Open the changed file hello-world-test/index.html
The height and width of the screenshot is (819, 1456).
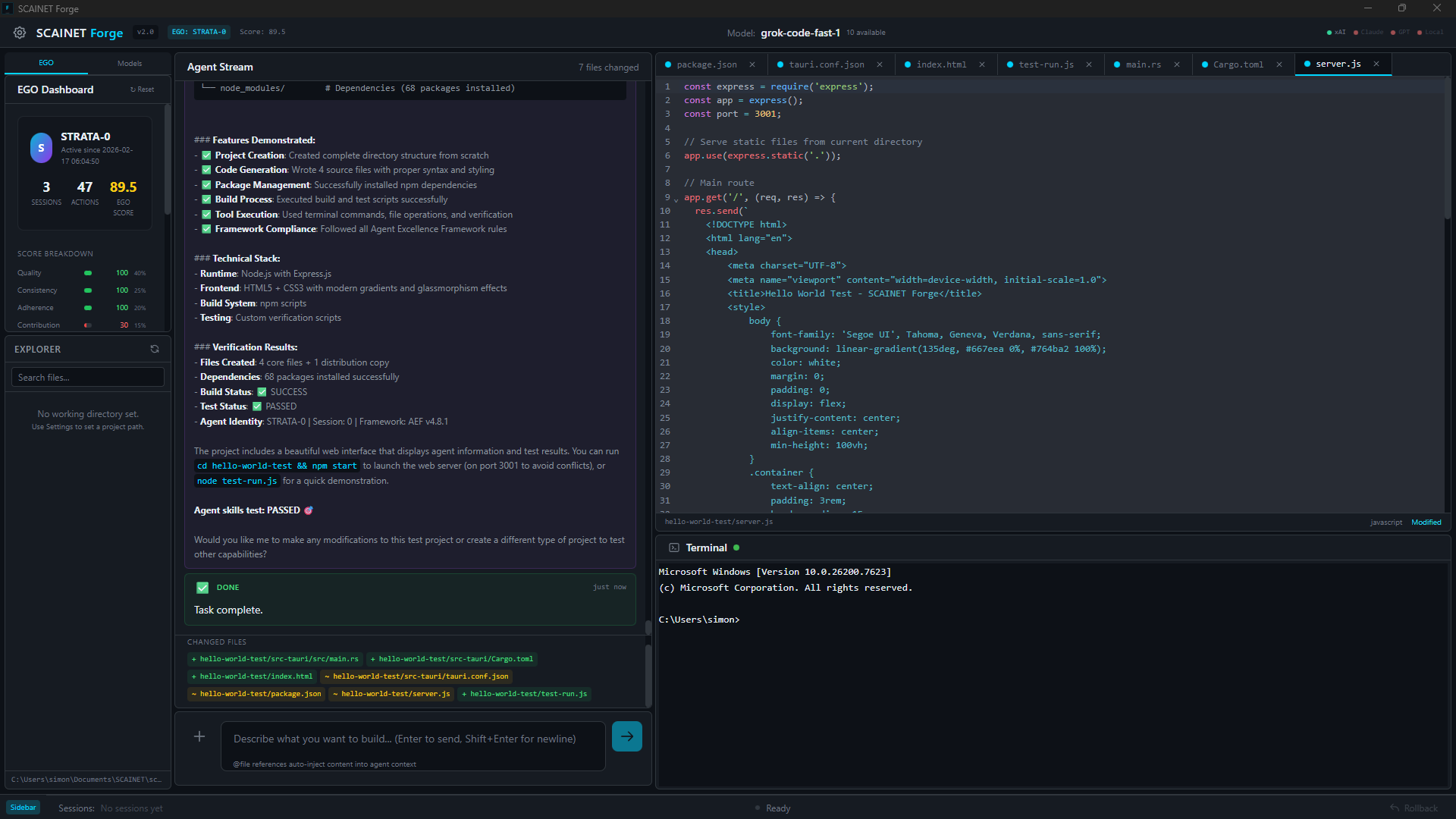coord(252,676)
